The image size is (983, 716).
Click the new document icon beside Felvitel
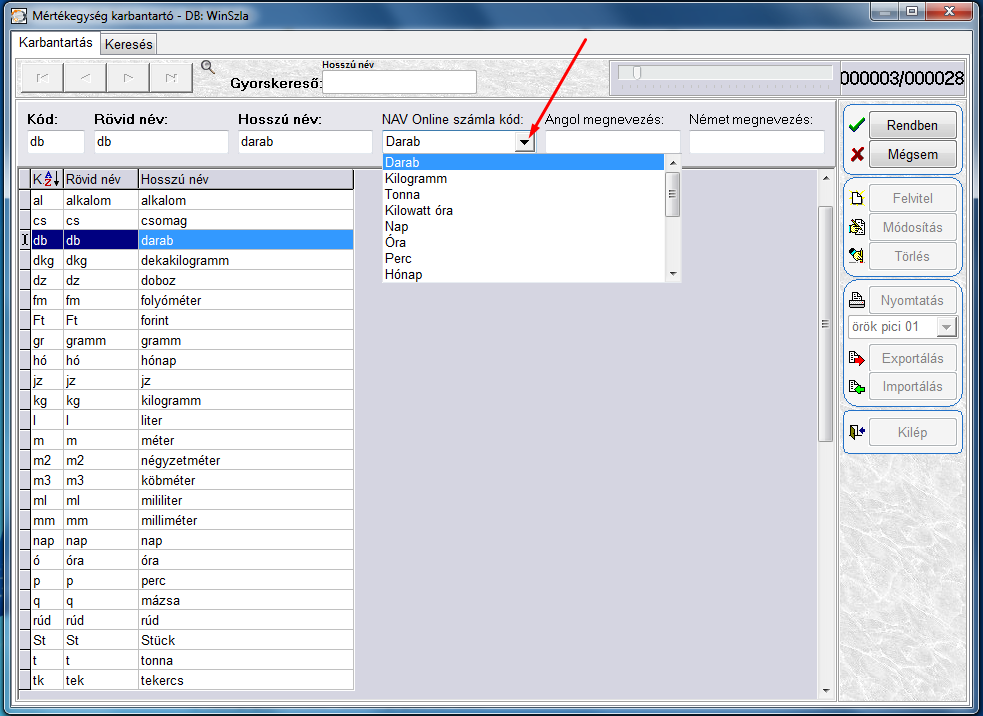pyautogui.click(x=856, y=198)
